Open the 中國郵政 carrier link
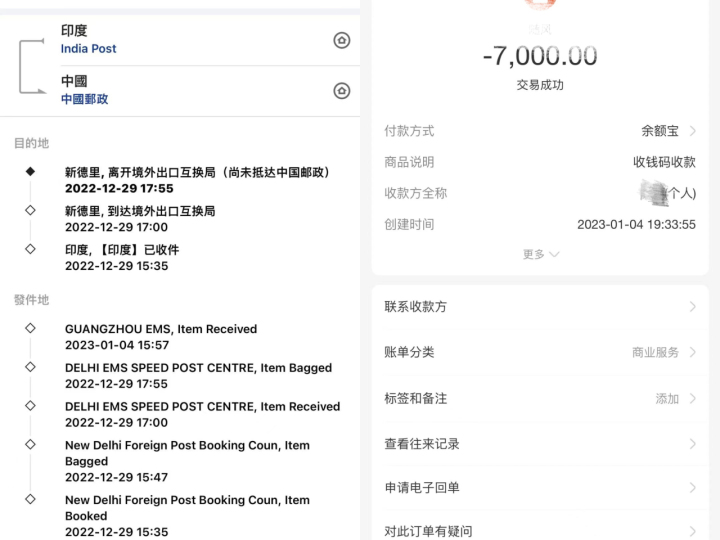The image size is (720, 540). 85,99
